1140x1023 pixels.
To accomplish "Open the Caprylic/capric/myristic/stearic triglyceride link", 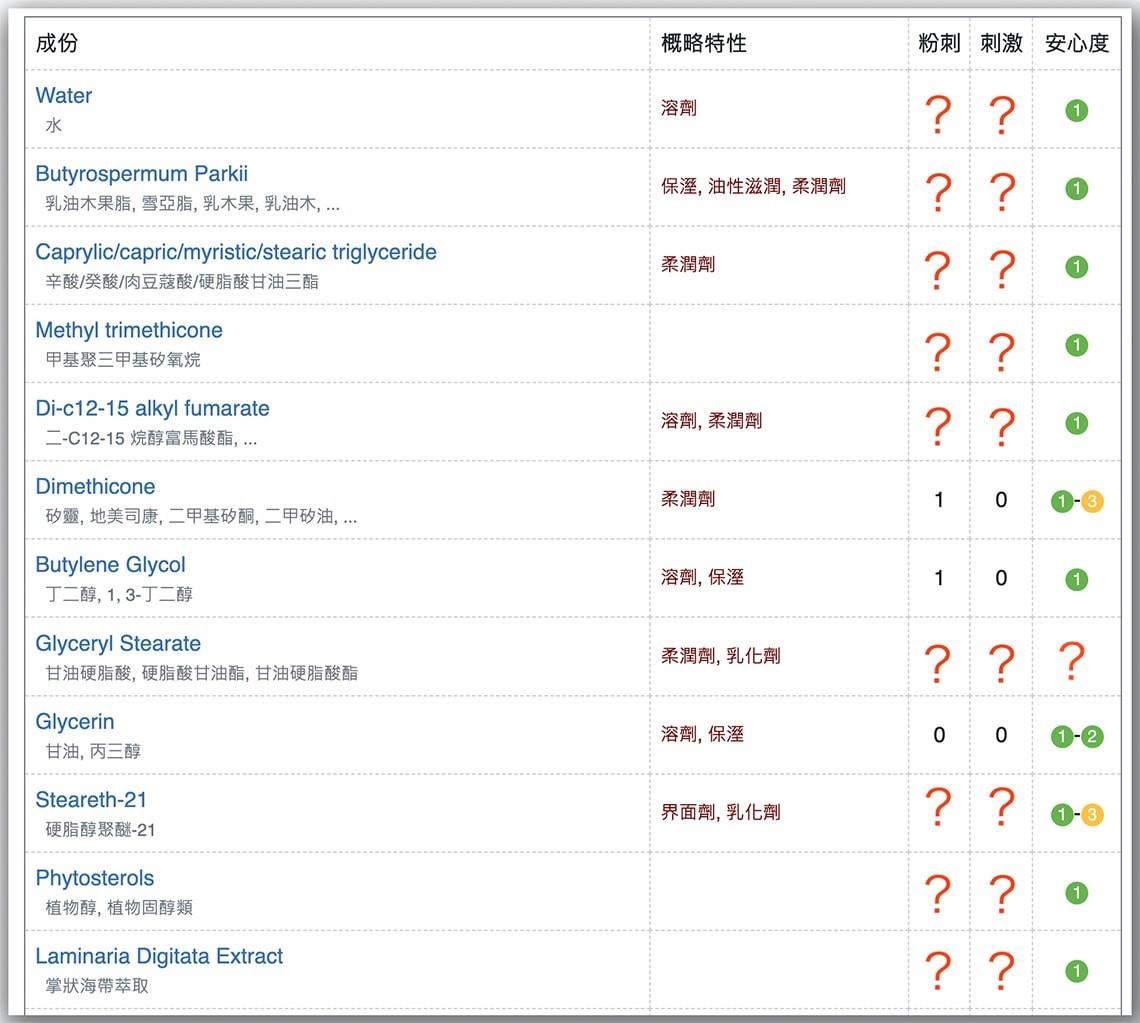I will (x=236, y=252).
